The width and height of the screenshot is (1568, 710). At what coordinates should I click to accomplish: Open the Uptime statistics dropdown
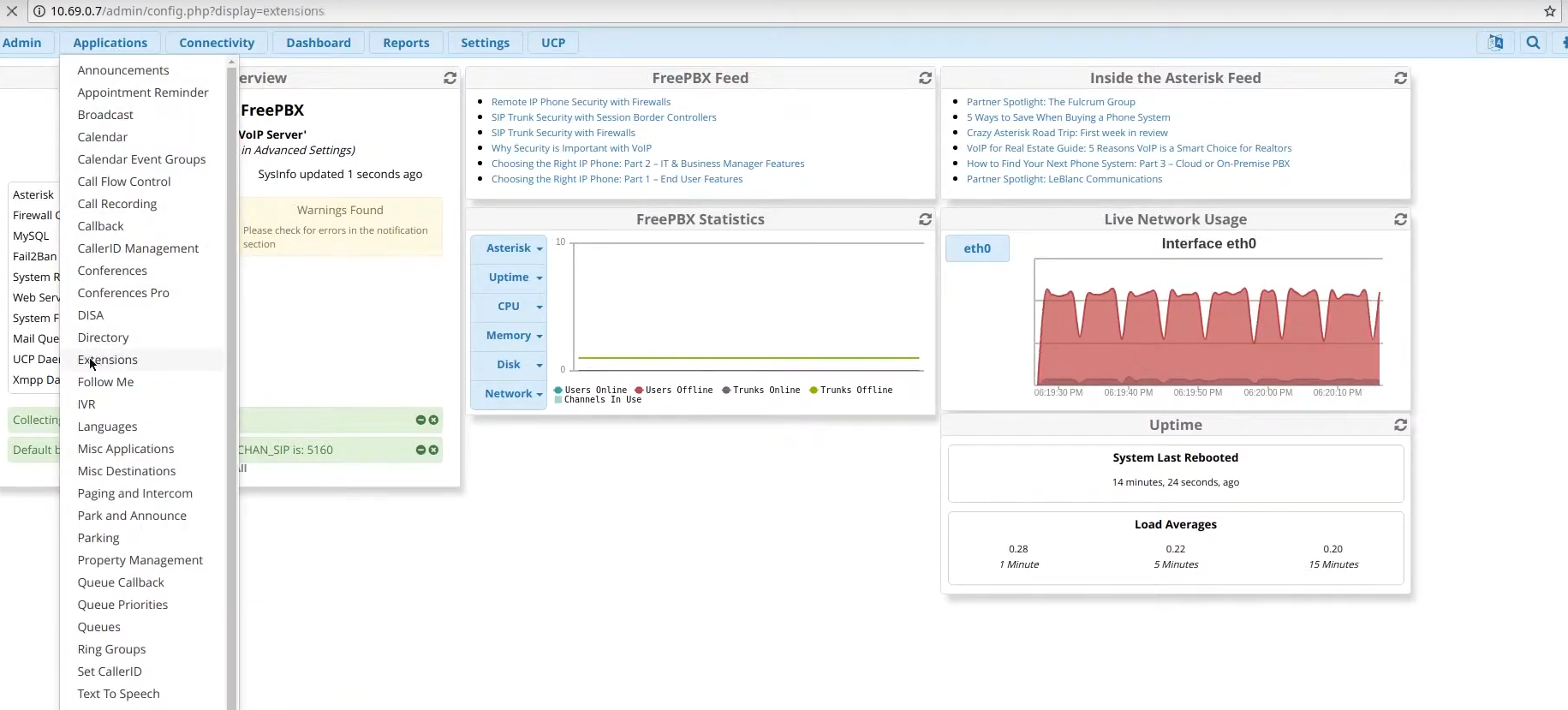(509, 277)
